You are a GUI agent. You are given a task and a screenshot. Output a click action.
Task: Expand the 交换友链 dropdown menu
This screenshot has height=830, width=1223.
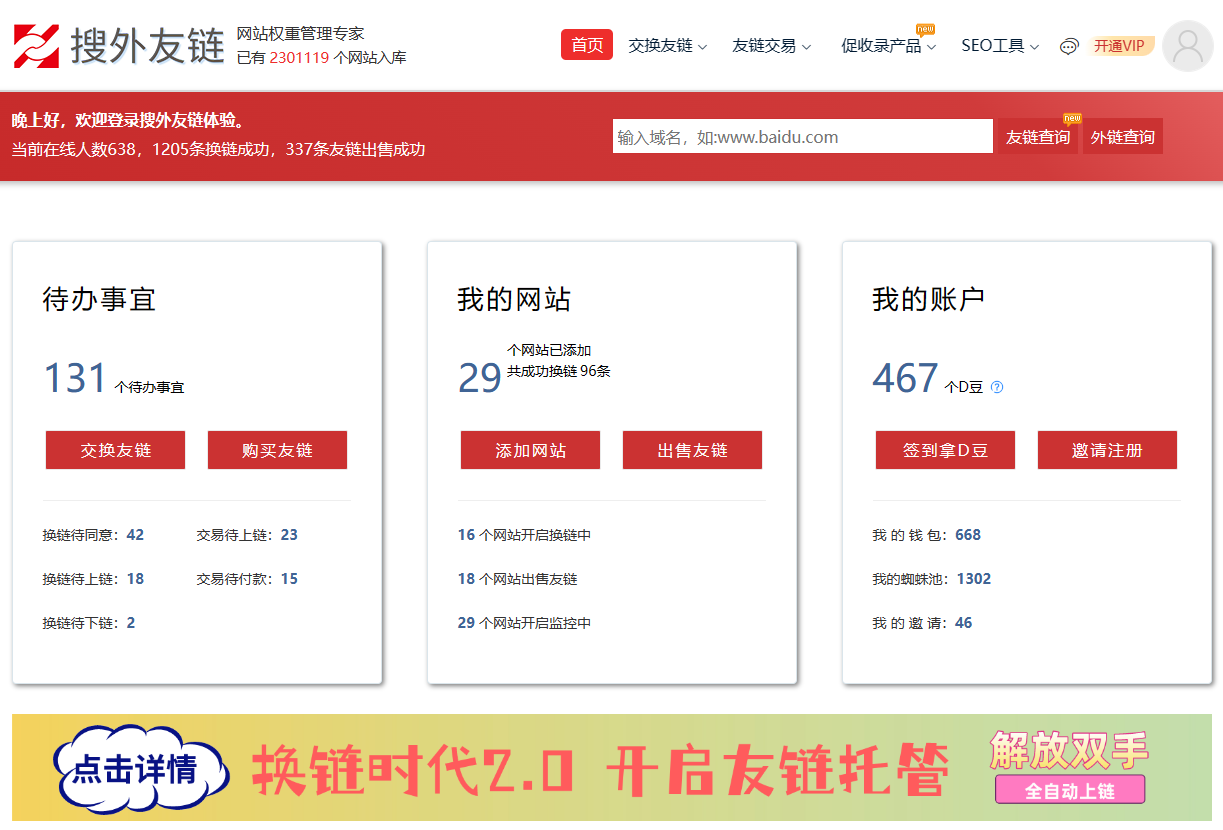point(667,46)
